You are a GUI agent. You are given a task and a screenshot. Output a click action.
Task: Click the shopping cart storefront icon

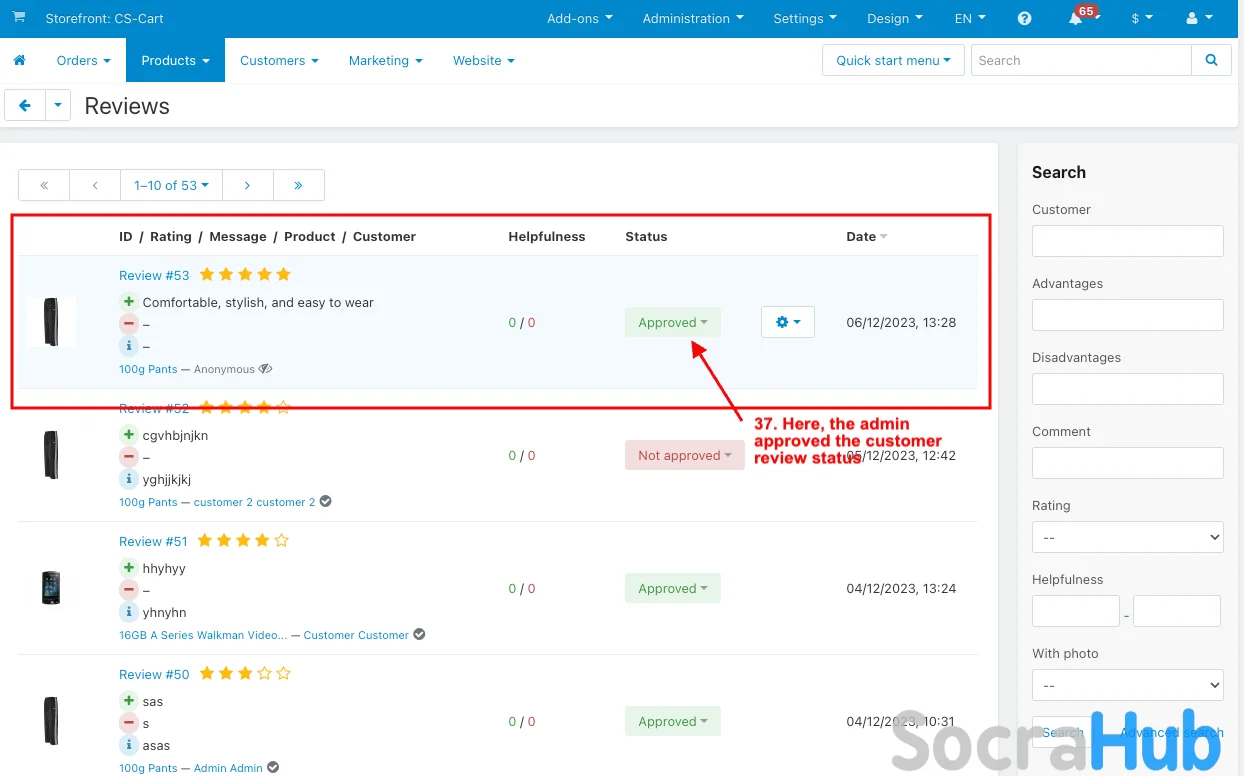(x=19, y=18)
